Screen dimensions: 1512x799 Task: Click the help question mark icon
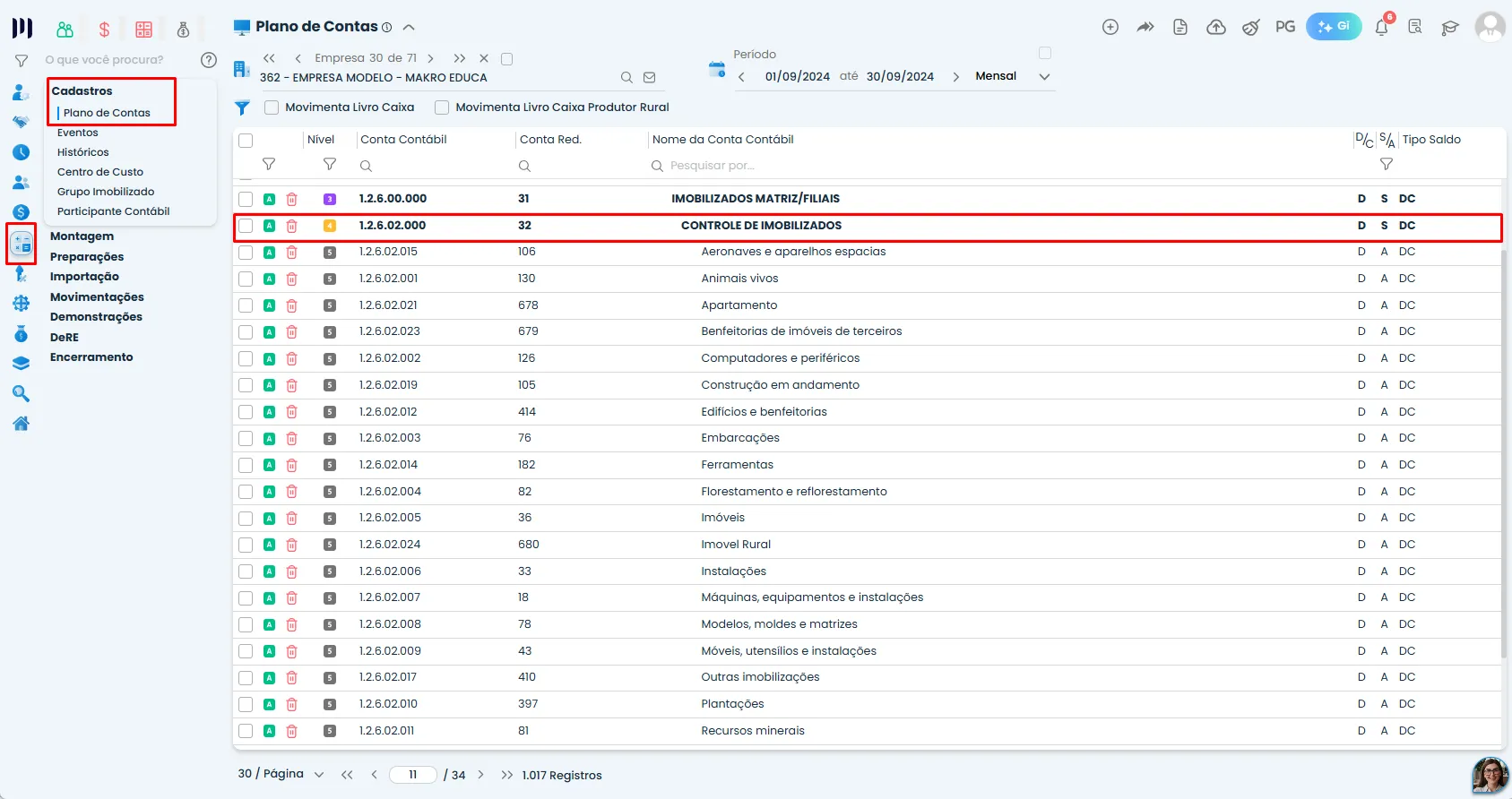coord(209,60)
